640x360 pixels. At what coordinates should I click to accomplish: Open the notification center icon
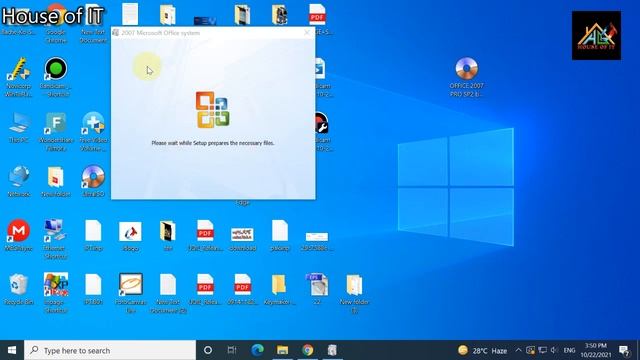[624, 350]
